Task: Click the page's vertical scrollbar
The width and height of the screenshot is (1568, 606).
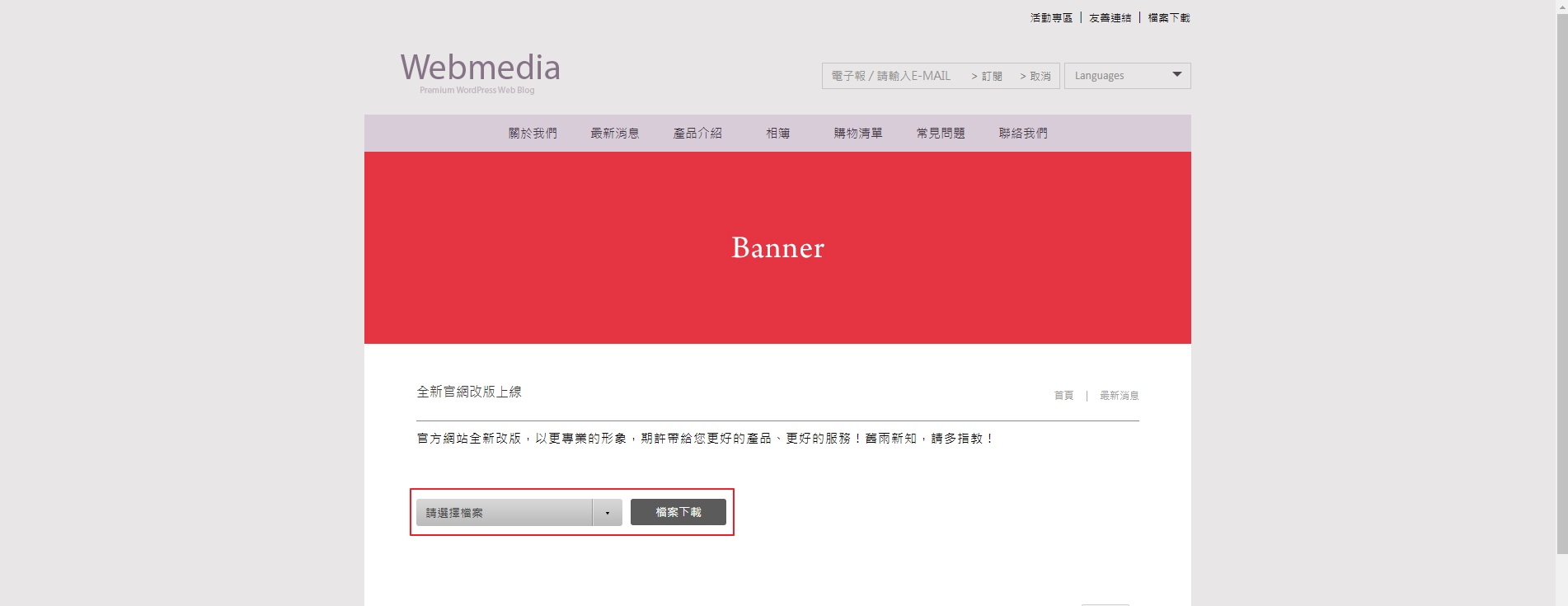Action: (1561, 280)
